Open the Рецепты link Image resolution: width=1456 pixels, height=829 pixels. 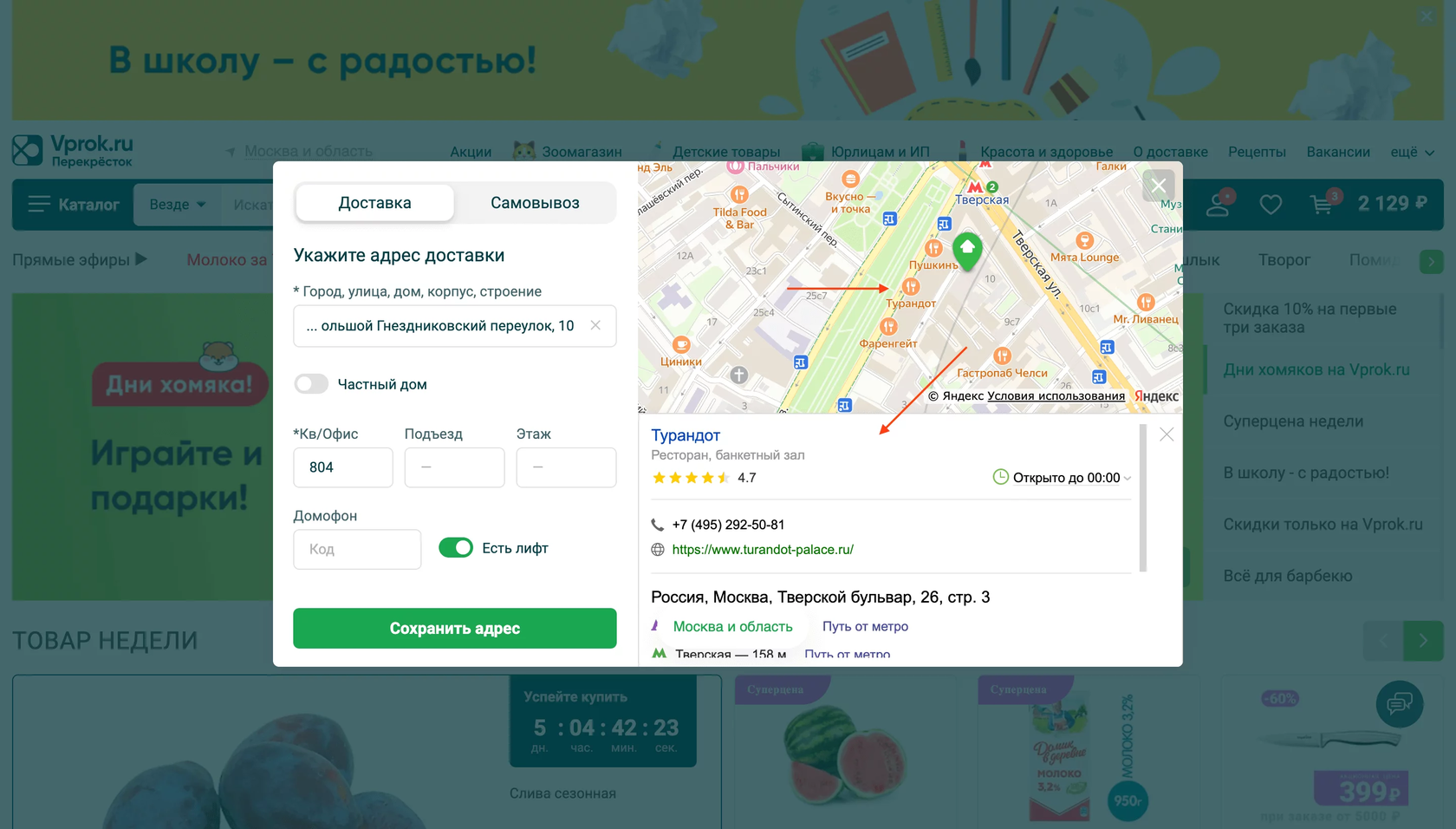click(1257, 152)
